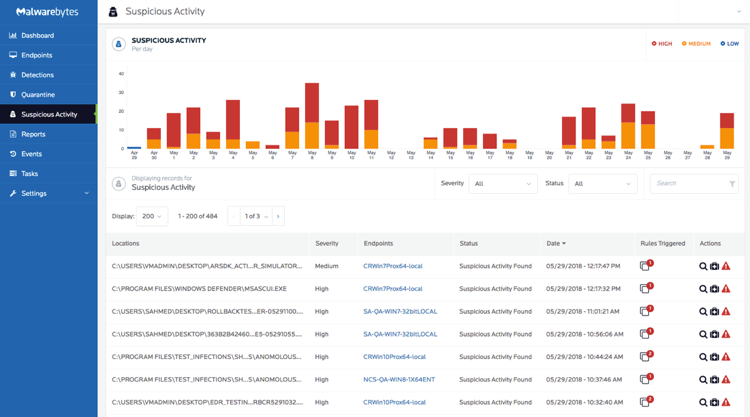Toggle LOW severity legend in chart
This screenshot has height=417, width=750.
pos(730,44)
